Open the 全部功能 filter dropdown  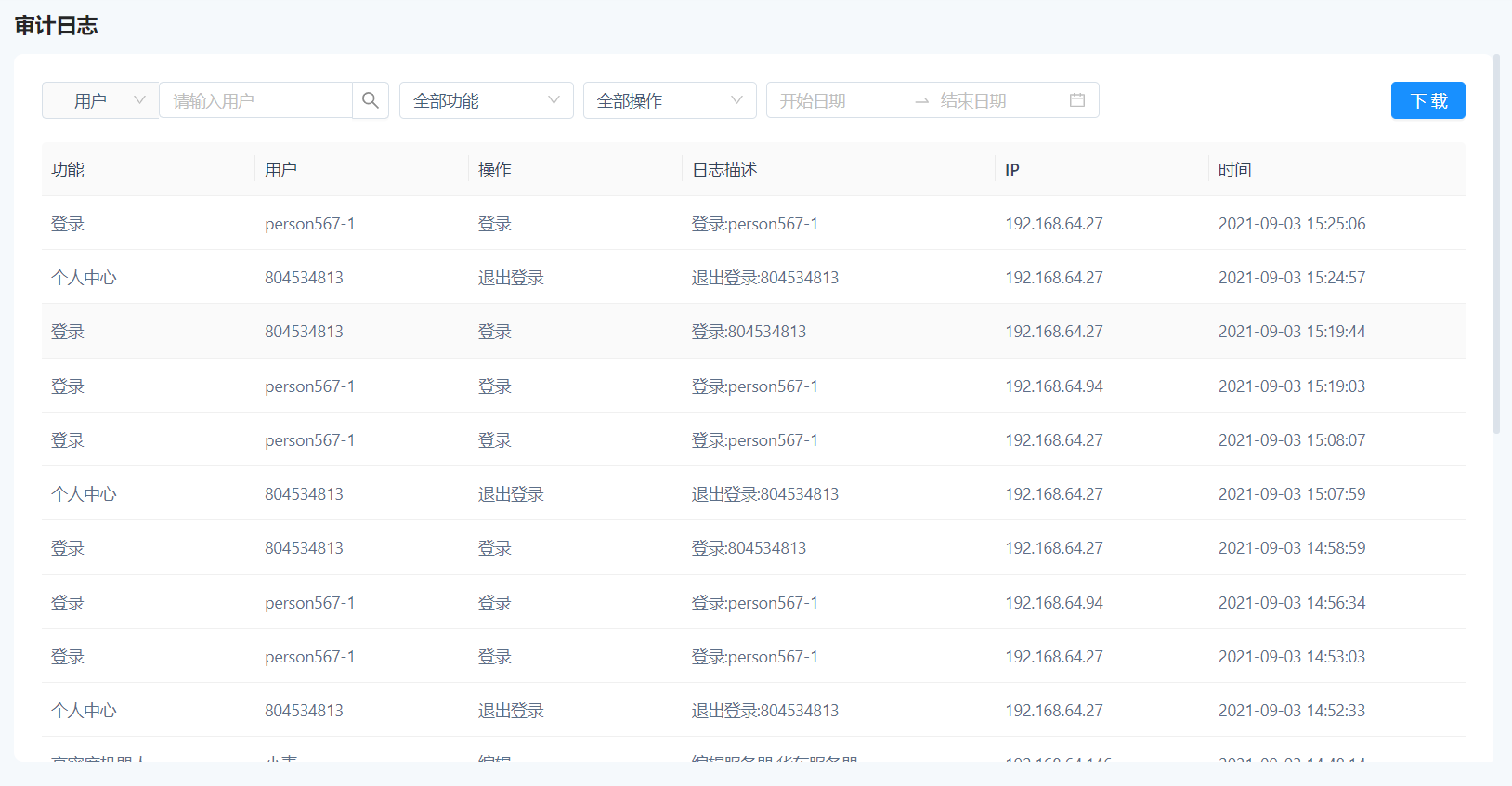pos(486,100)
